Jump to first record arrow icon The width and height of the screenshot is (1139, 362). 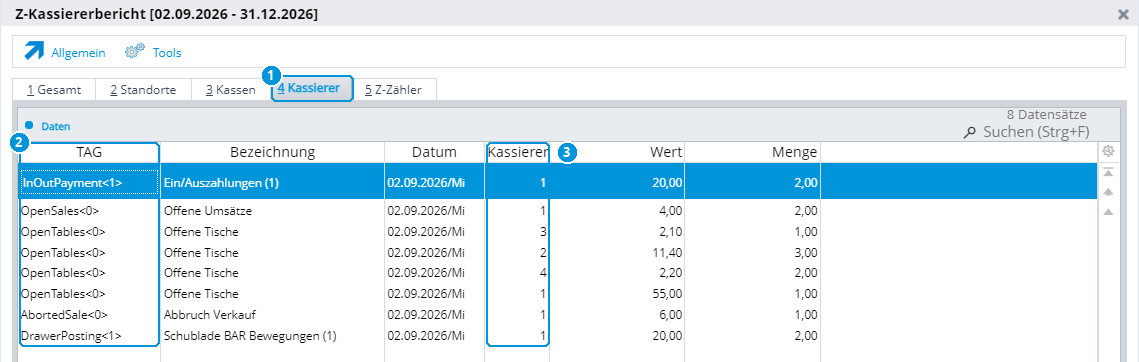pyautogui.click(x=1108, y=172)
